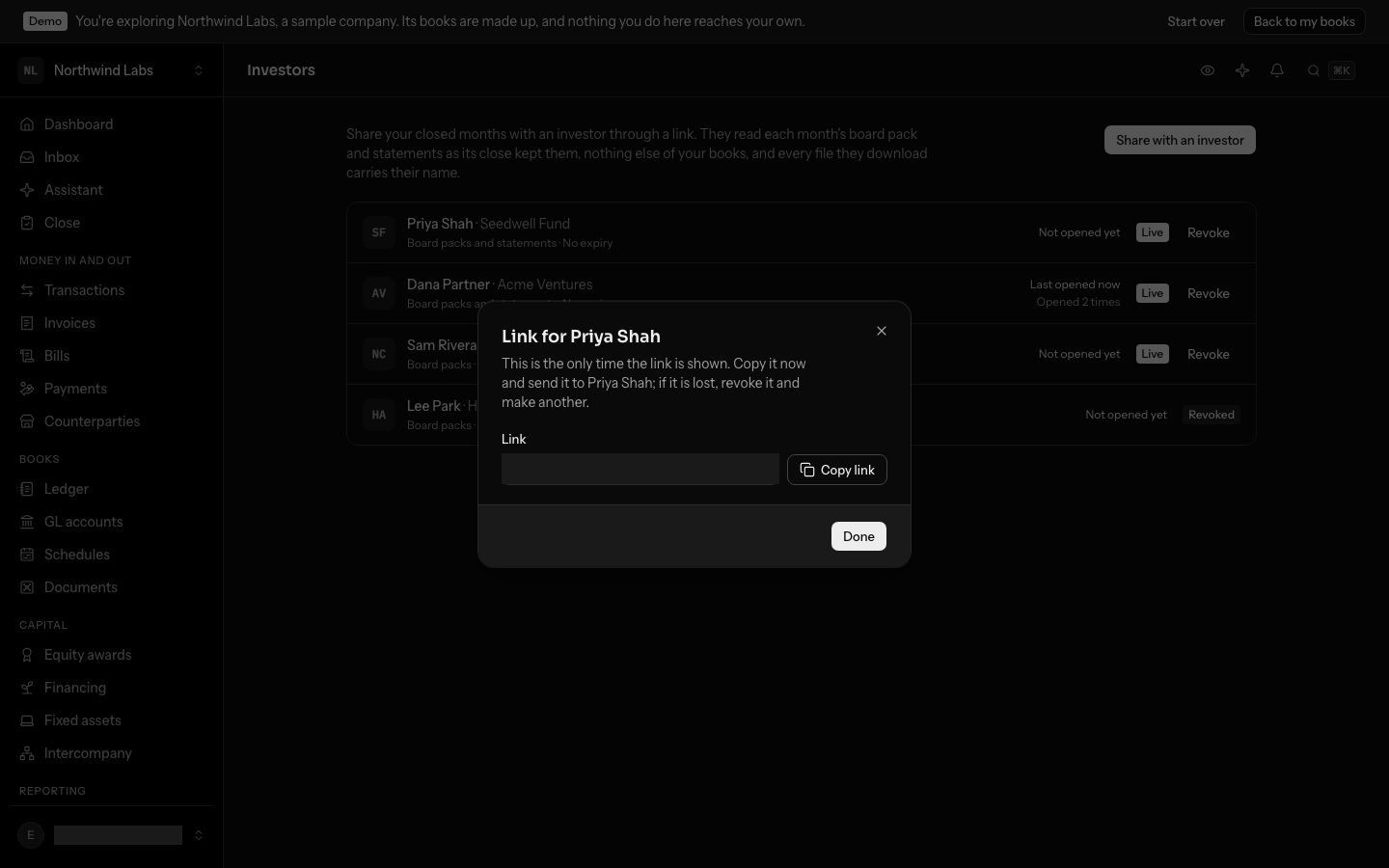The height and width of the screenshot is (868, 1389).
Task: Click the Ledger icon in sidebar
Action: click(27, 489)
